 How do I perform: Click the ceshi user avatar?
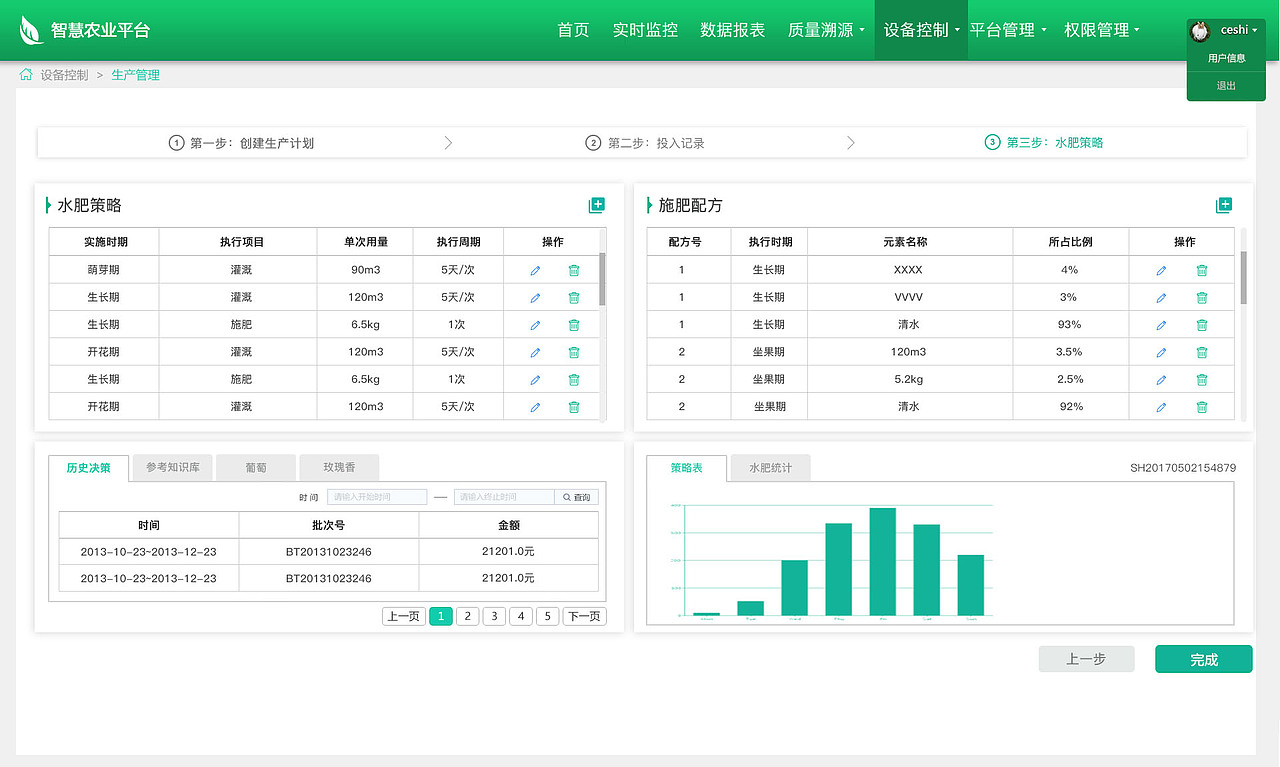point(1200,31)
